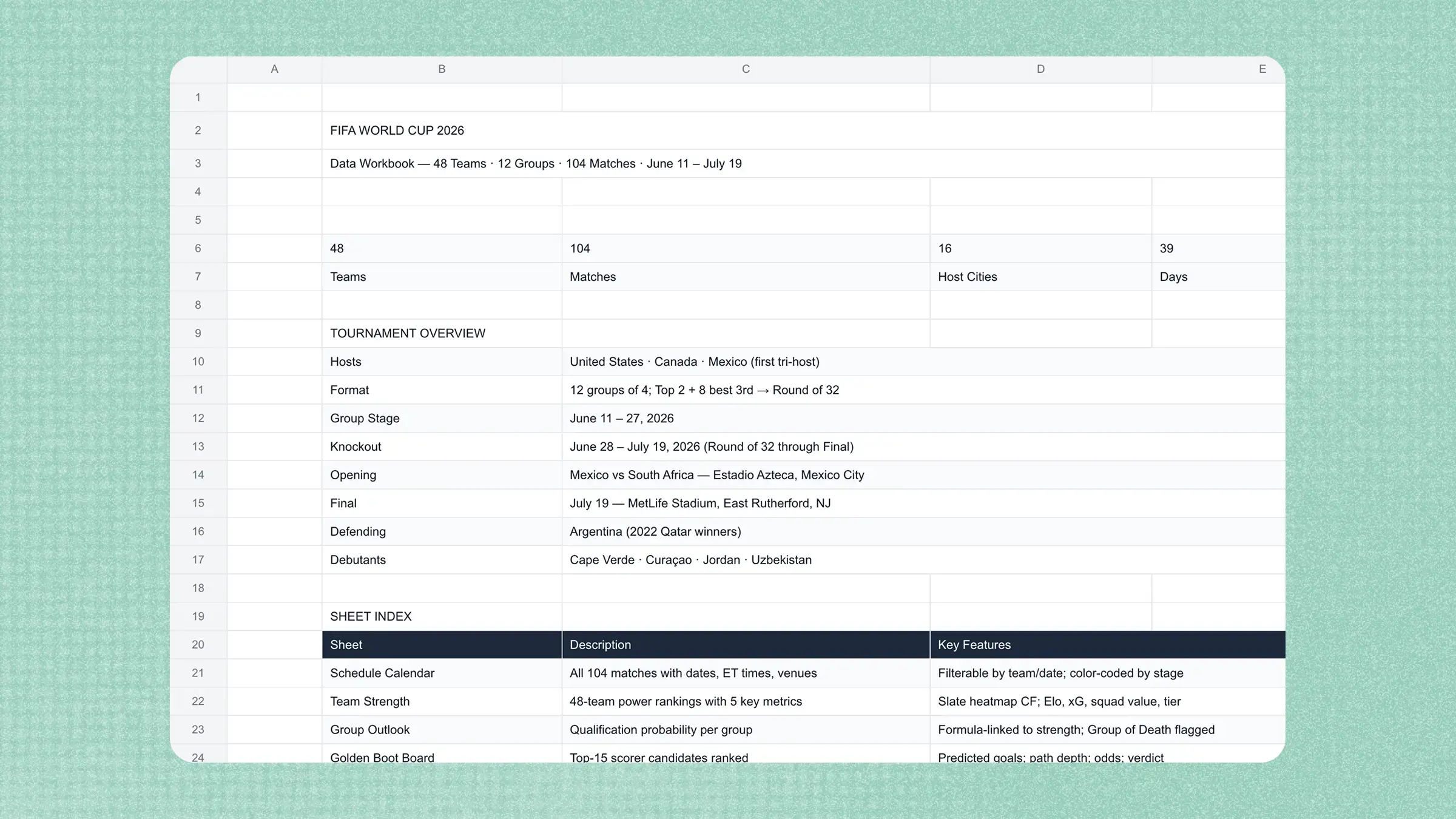Select the '12 groups of 4' format cell
Viewport: 1456px width, 819px height.
pos(923,390)
